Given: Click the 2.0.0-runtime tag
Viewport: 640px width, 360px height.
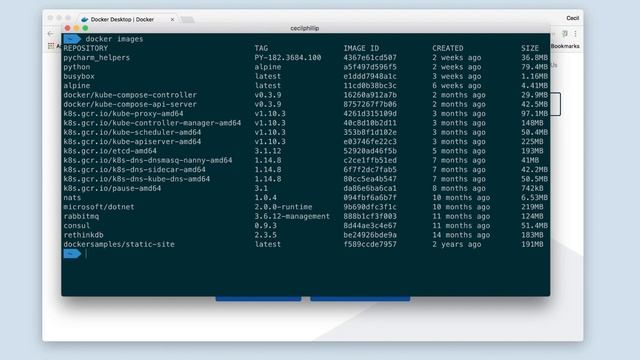Looking at the screenshot, I should 283,207.
